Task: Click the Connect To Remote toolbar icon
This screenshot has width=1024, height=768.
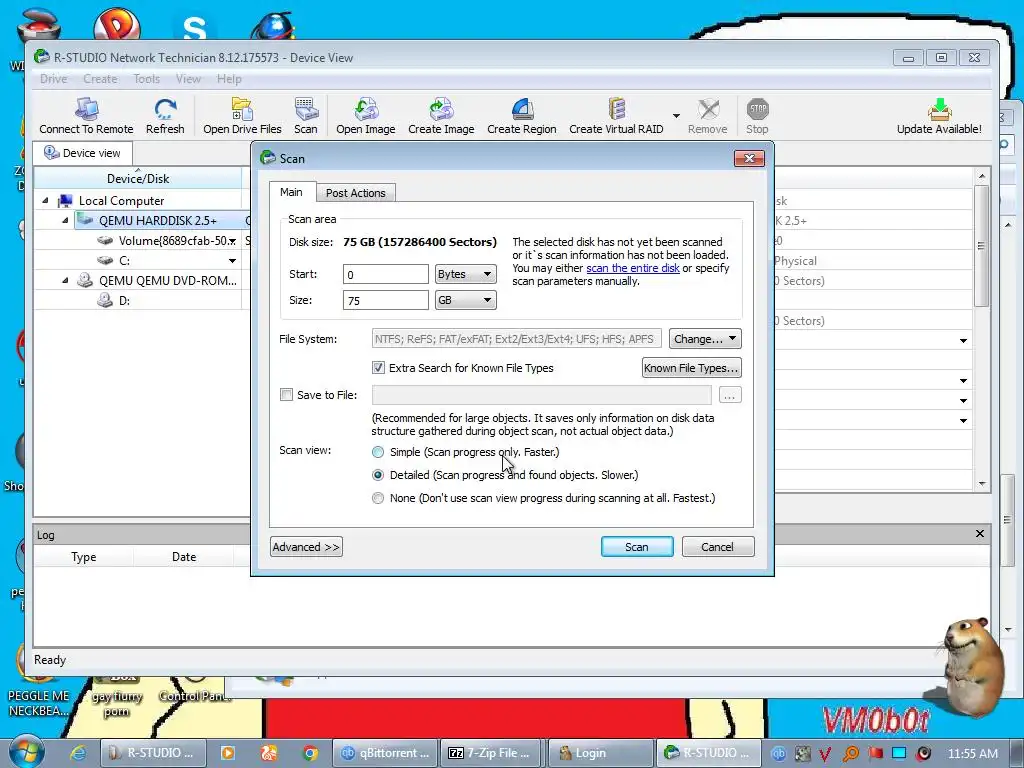Action: (86, 109)
